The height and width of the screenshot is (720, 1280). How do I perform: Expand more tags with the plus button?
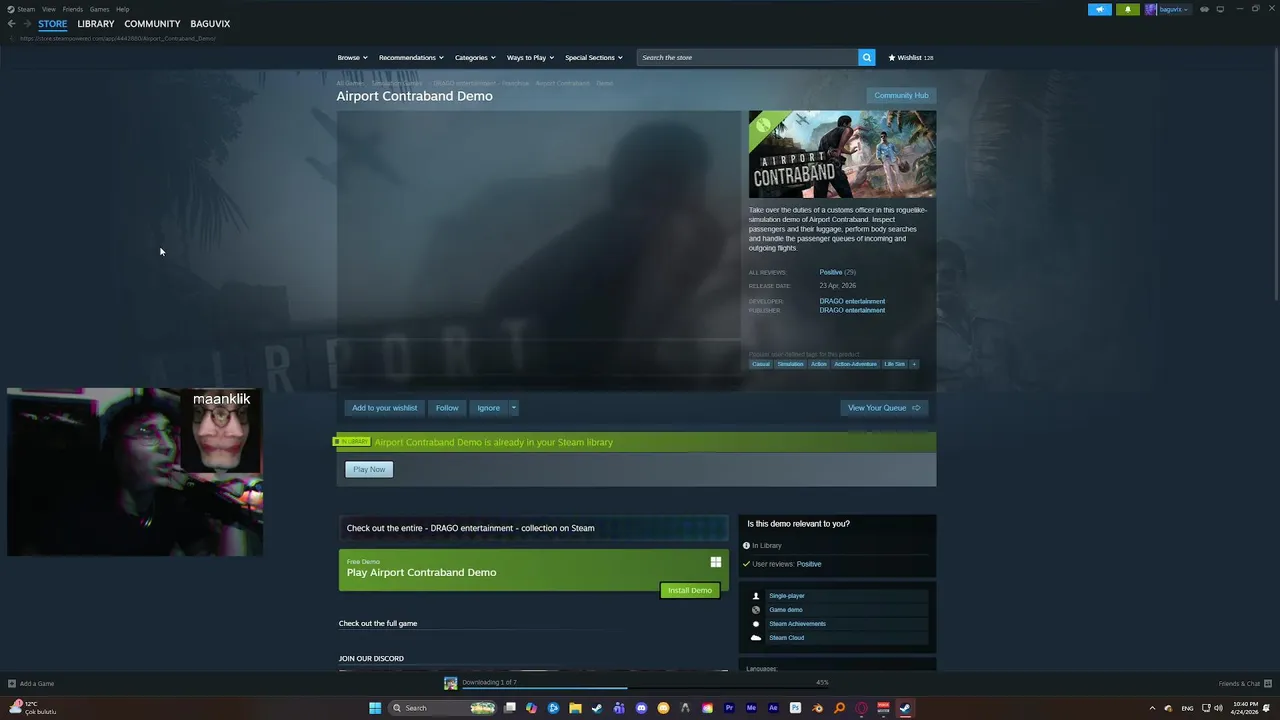coord(913,364)
